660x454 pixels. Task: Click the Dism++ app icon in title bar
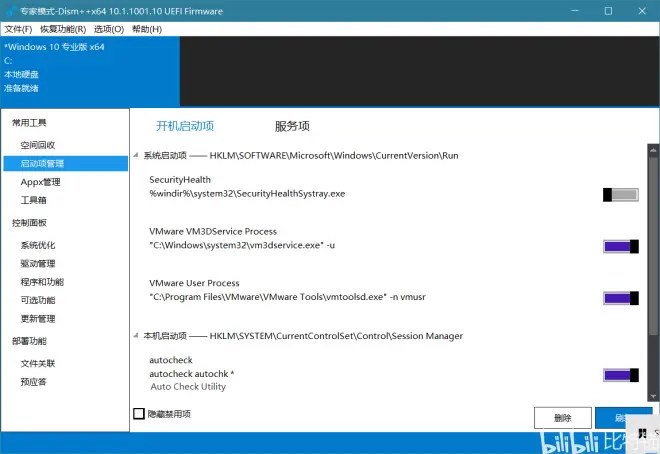10,11
